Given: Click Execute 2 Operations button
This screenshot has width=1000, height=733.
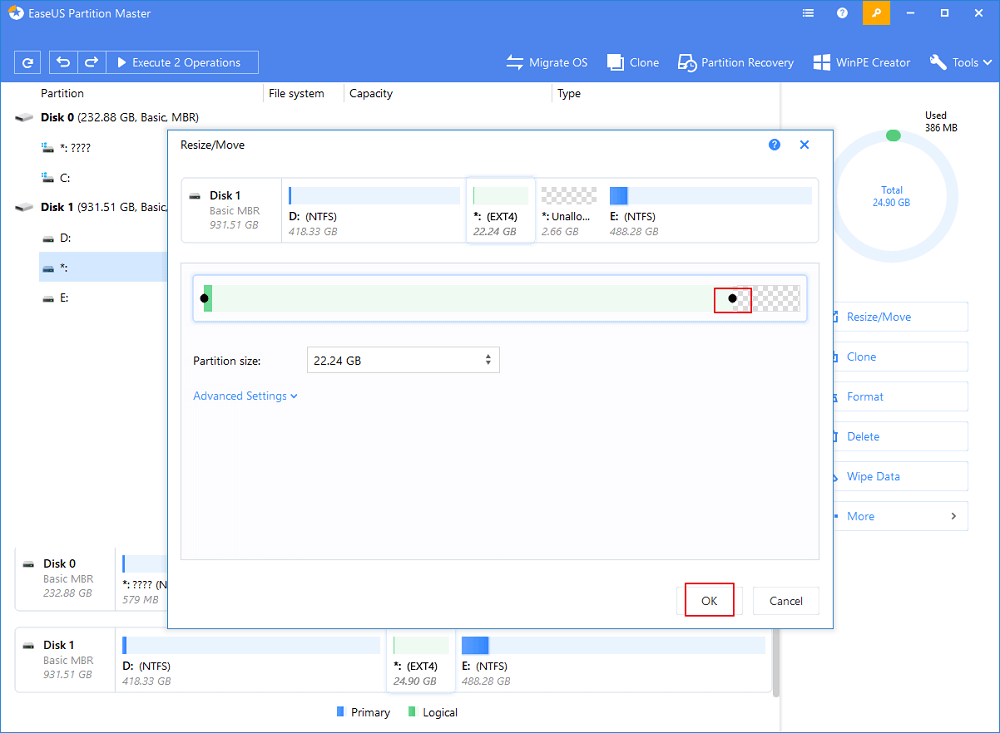Looking at the screenshot, I should tap(182, 62).
